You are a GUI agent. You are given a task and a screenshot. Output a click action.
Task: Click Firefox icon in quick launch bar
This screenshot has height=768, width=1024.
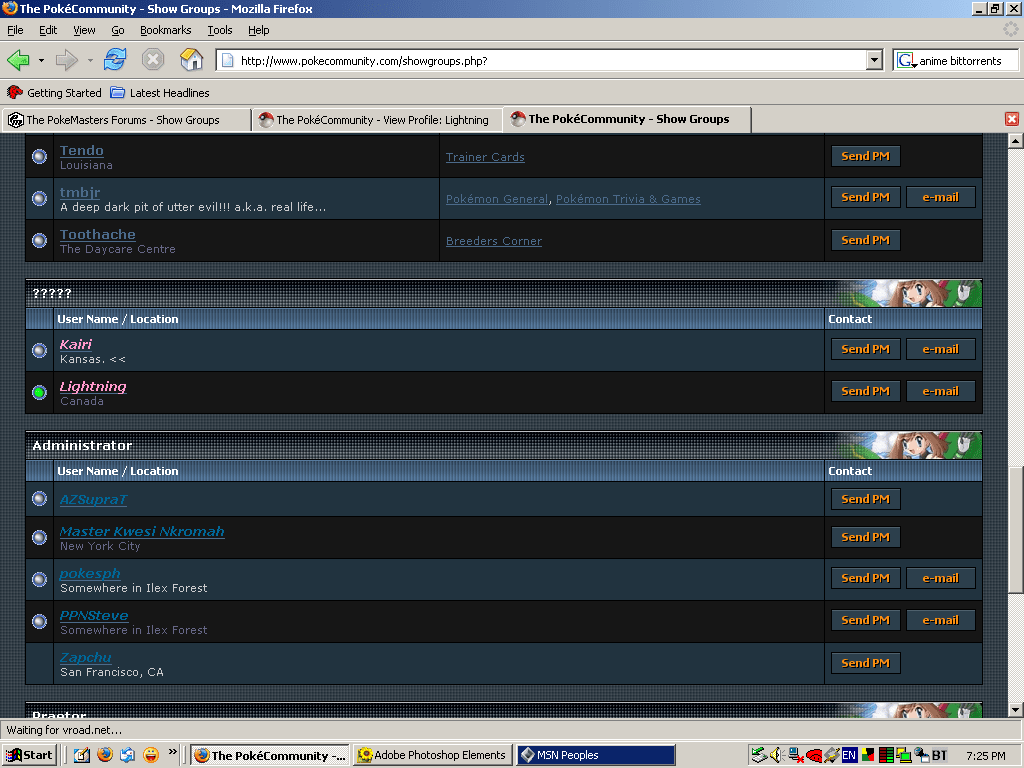(x=104, y=755)
